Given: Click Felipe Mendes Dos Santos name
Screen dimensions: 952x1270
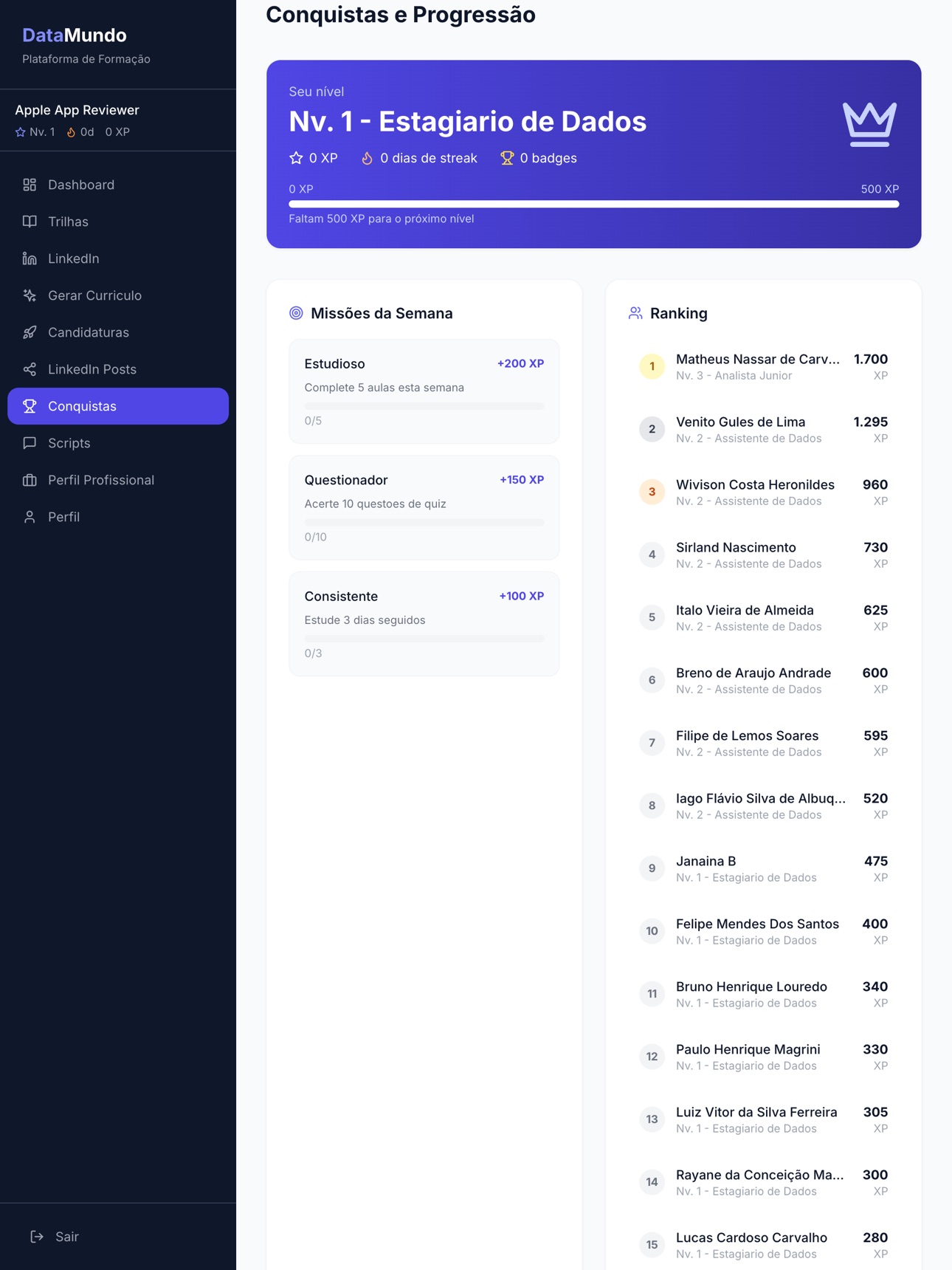Looking at the screenshot, I should 757,924.
